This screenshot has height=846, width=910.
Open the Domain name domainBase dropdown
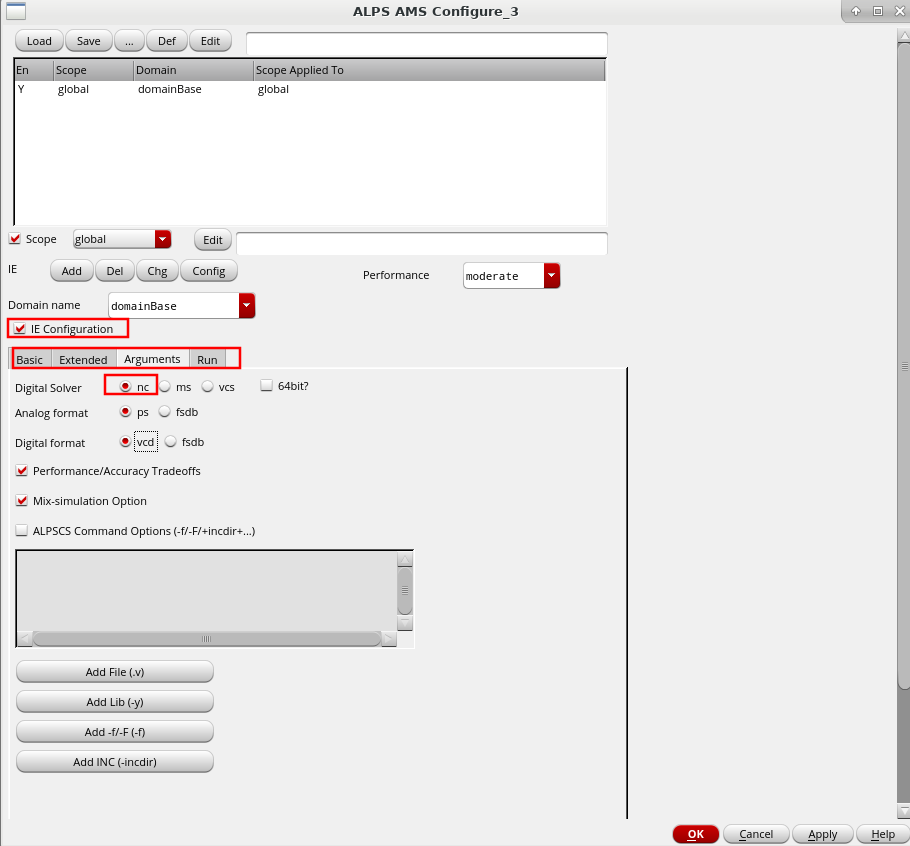[x=247, y=306]
